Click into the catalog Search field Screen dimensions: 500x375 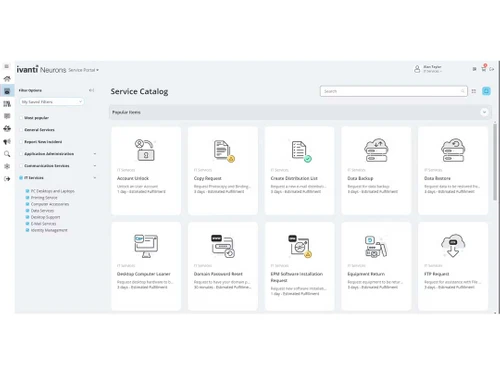click(x=394, y=91)
